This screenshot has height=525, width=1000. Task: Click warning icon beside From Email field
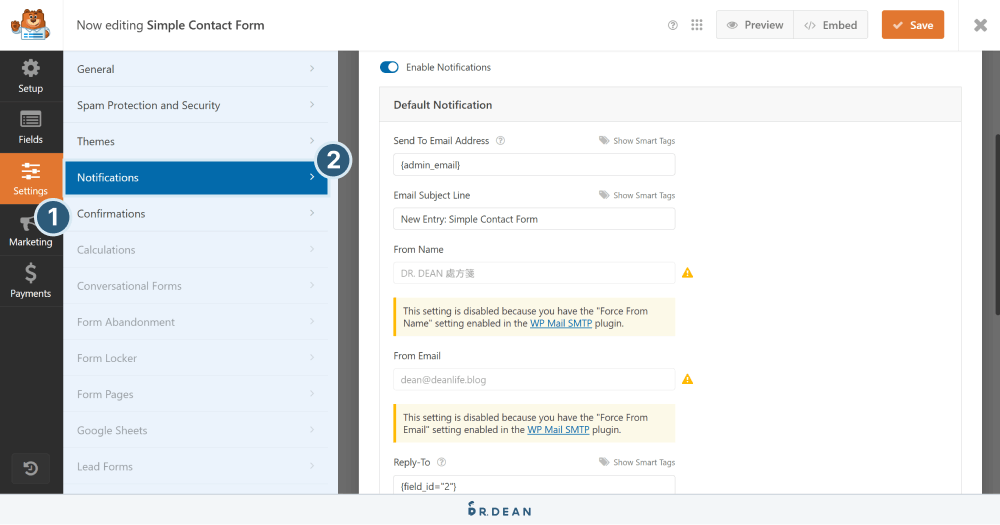tap(688, 379)
